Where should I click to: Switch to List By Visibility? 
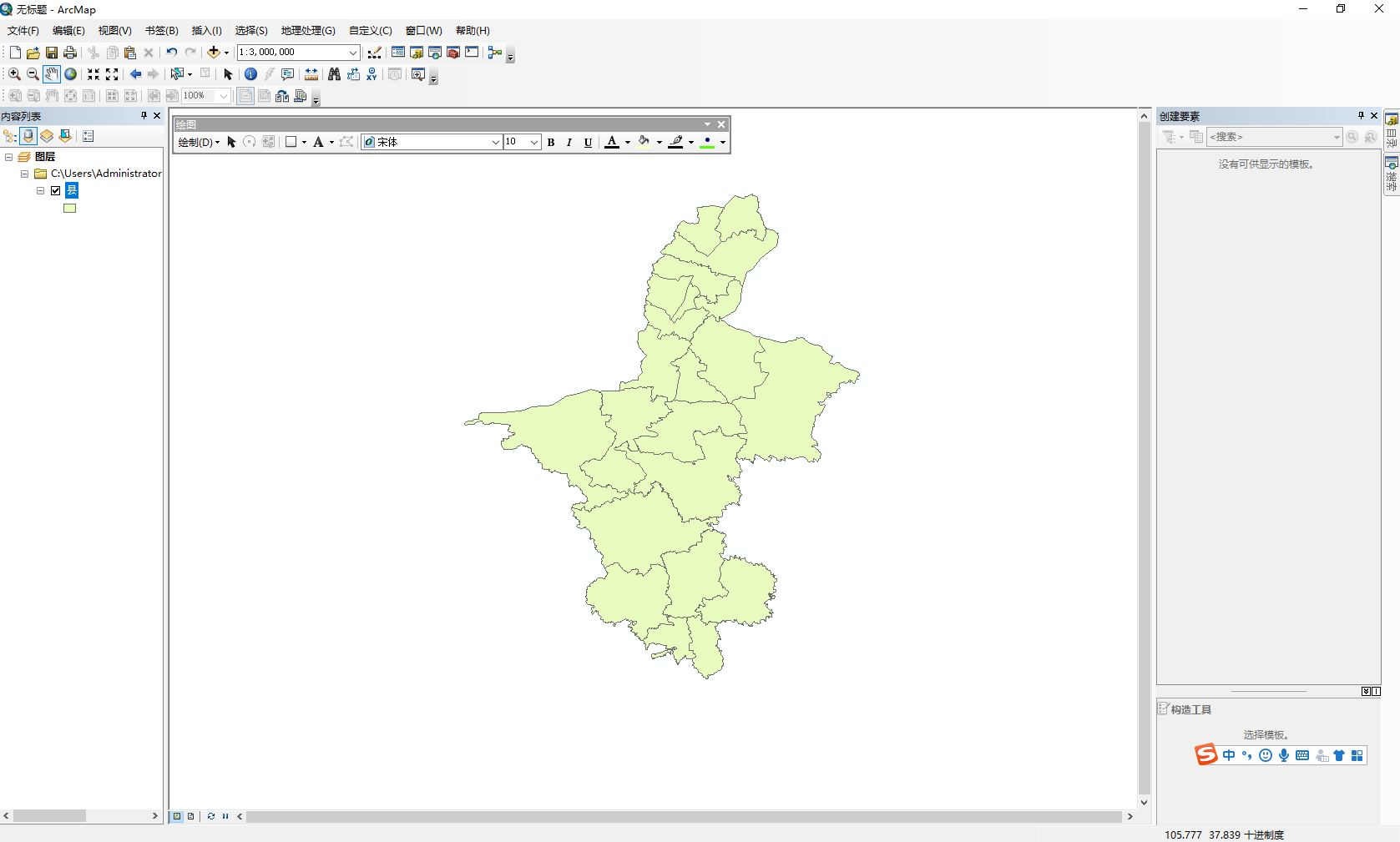click(47, 136)
